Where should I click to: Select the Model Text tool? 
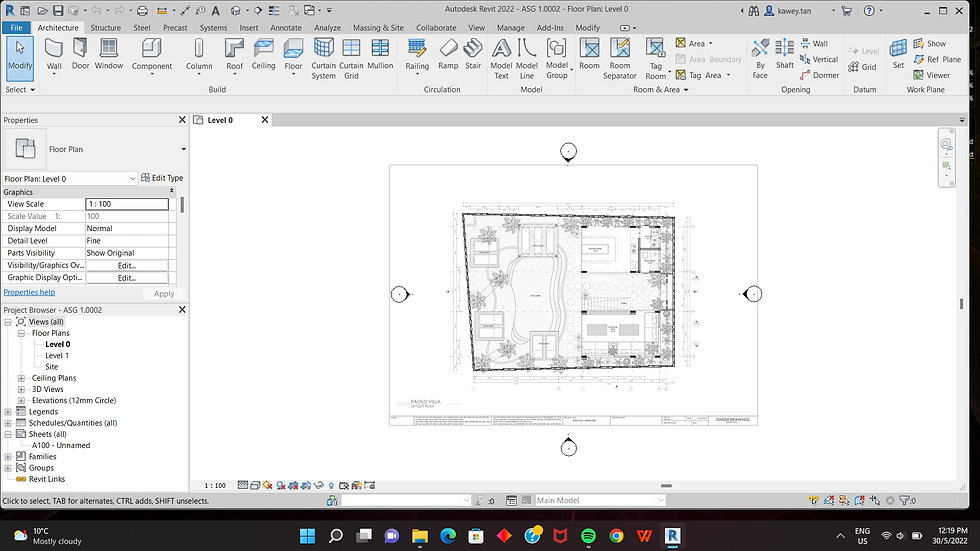coord(501,59)
